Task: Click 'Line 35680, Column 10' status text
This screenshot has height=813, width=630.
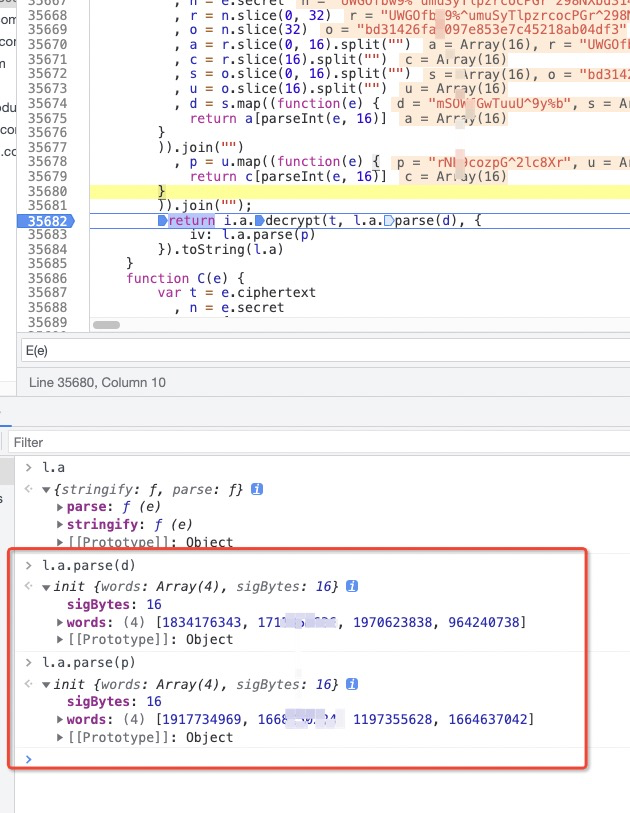Action: (97, 383)
